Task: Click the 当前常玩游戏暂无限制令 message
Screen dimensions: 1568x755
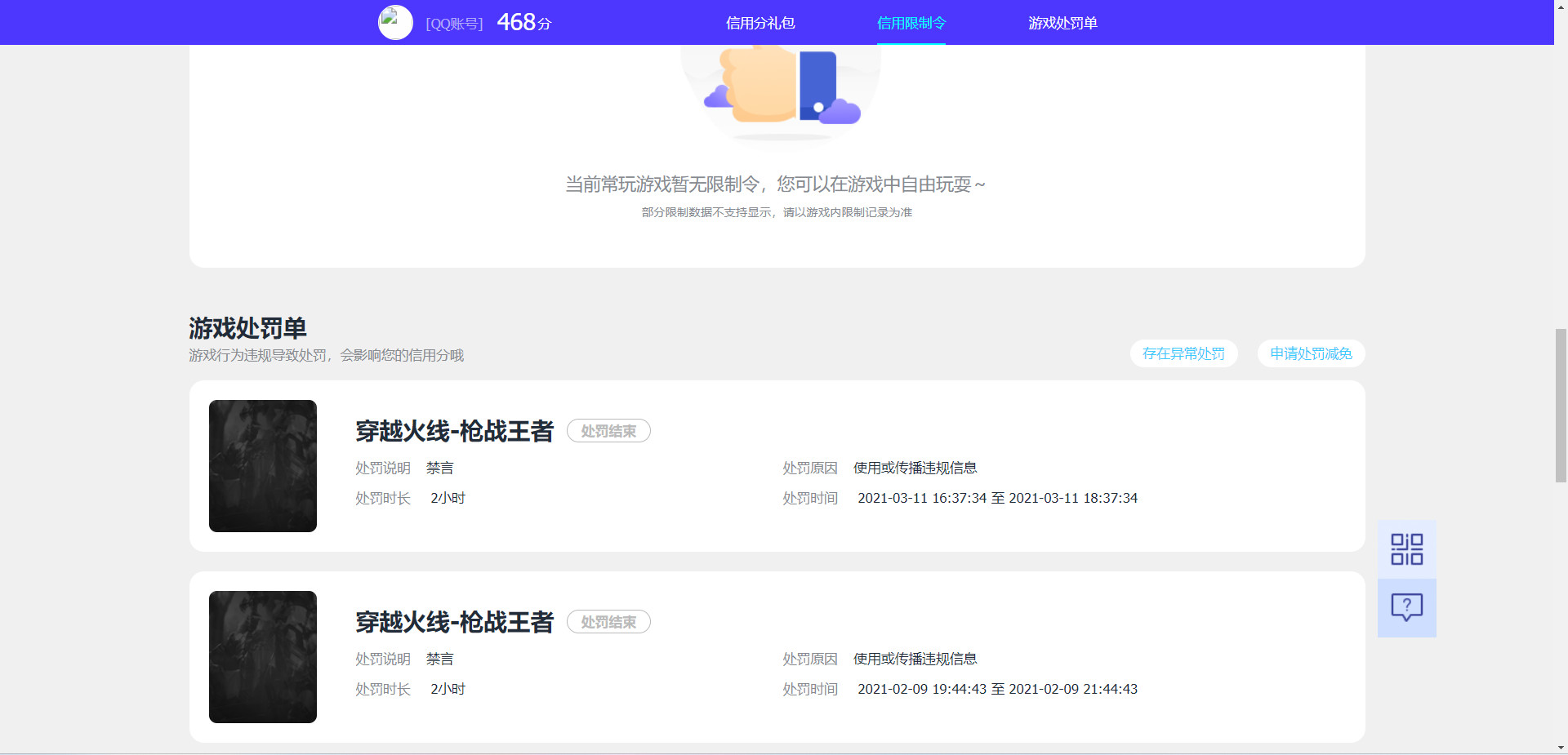Action: point(775,184)
